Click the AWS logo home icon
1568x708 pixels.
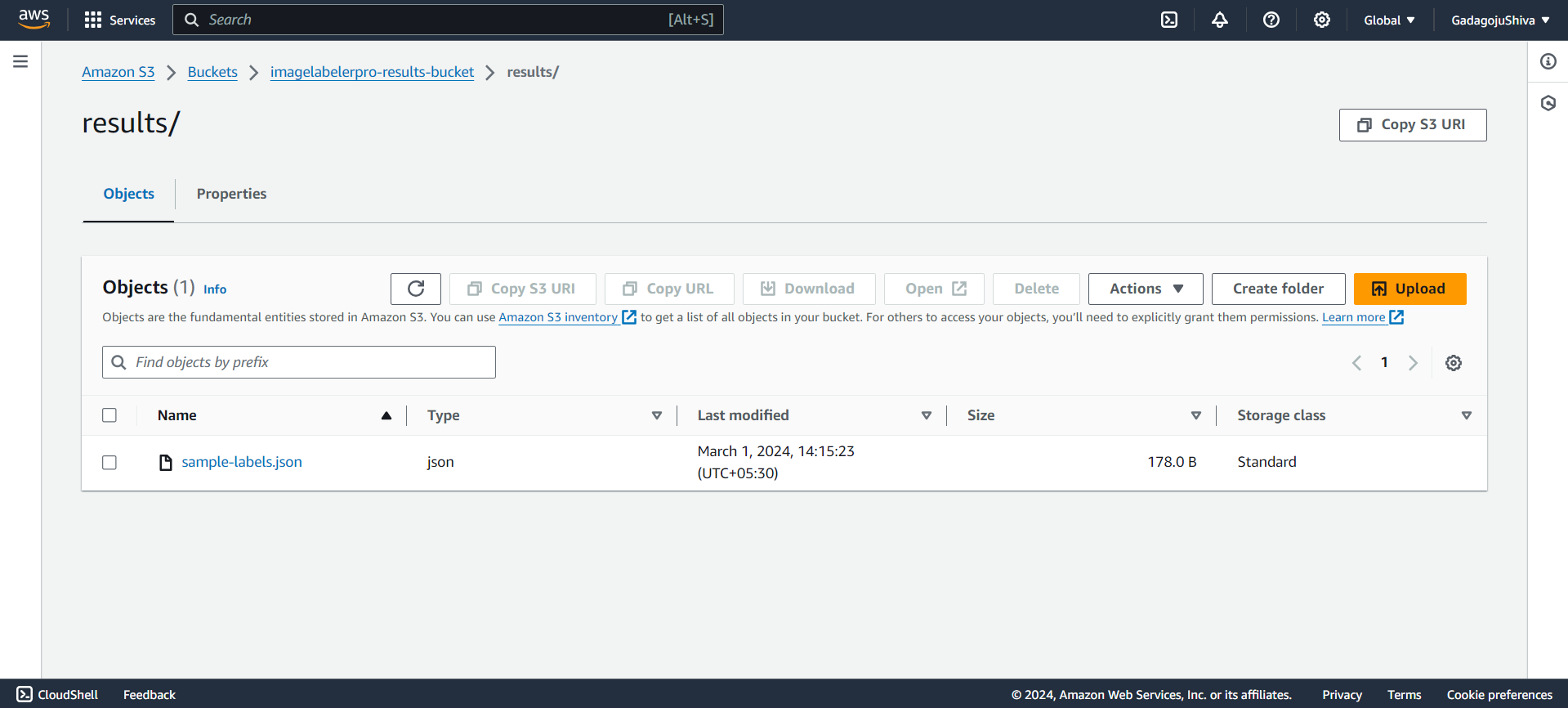click(x=34, y=20)
